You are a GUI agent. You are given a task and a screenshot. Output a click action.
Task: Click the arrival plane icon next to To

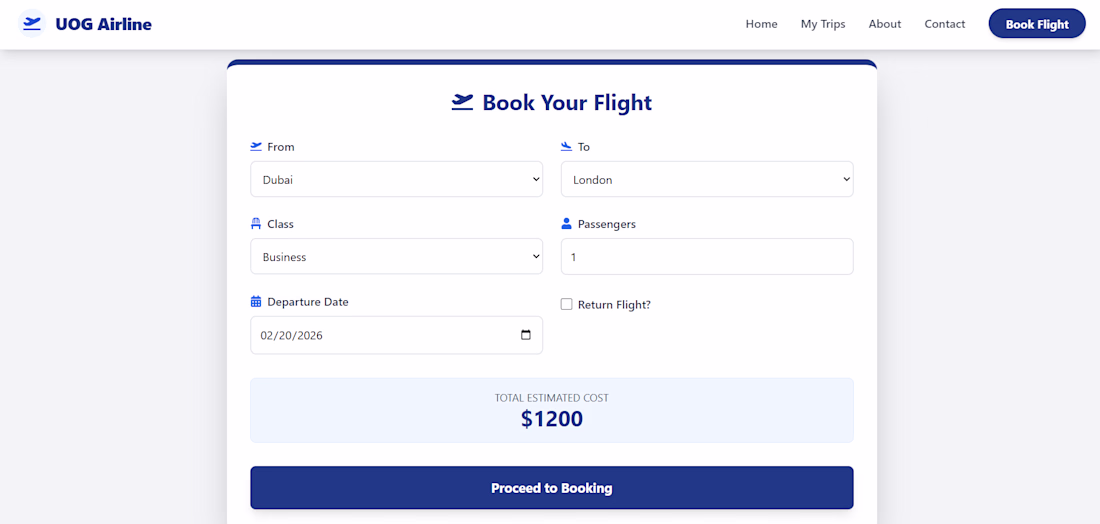[x=566, y=146]
